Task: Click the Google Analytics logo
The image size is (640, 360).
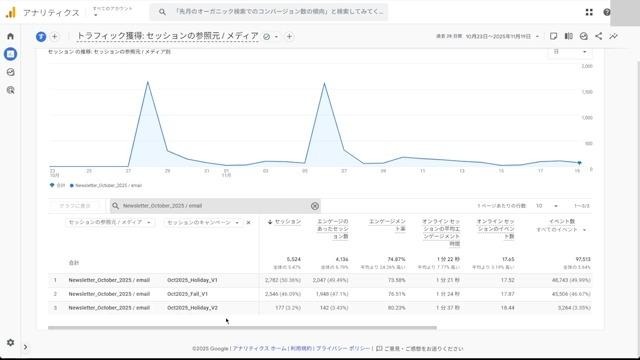Action: [x=11, y=12]
